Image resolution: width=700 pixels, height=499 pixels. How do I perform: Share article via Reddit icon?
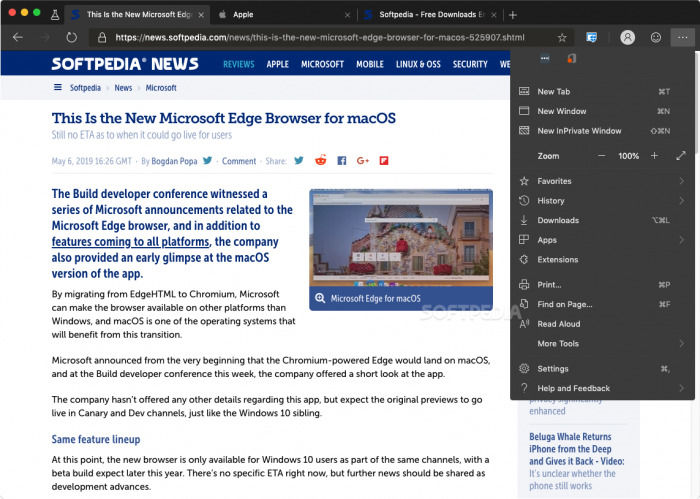pyautogui.click(x=321, y=160)
